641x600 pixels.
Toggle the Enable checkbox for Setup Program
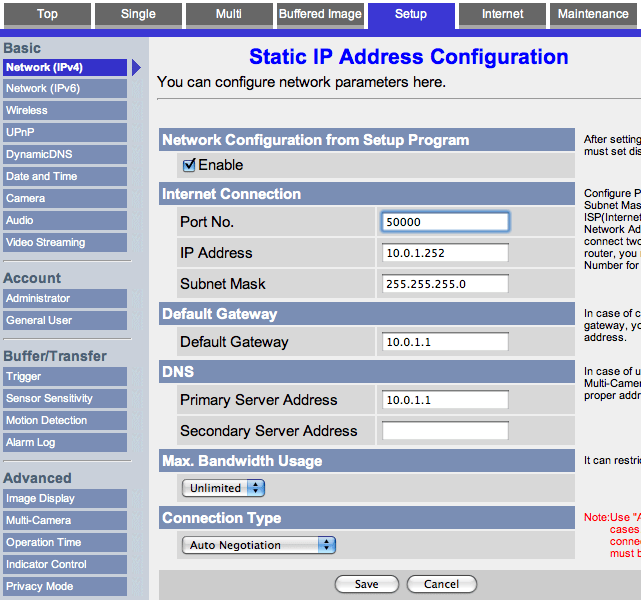189,165
